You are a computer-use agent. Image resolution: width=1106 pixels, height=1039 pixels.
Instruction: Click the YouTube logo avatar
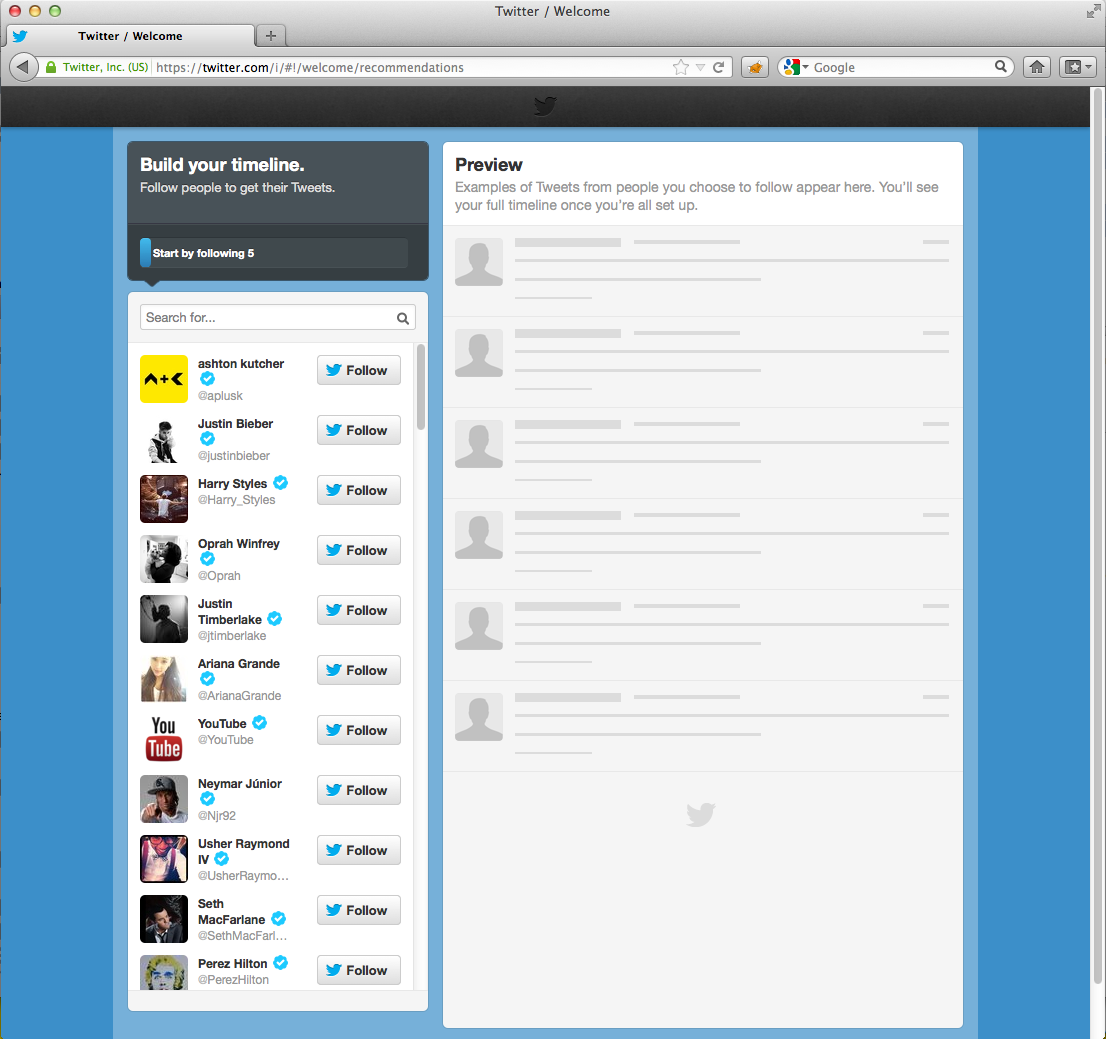pos(164,739)
